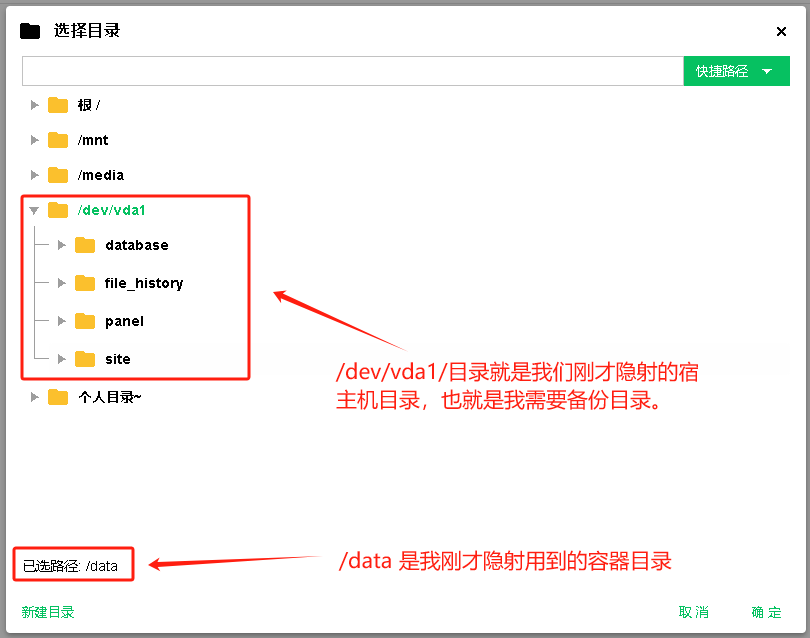The height and width of the screenshot is (638, 810).
Task: Select the file_history folder label
Action: click(x=144, y=283)
